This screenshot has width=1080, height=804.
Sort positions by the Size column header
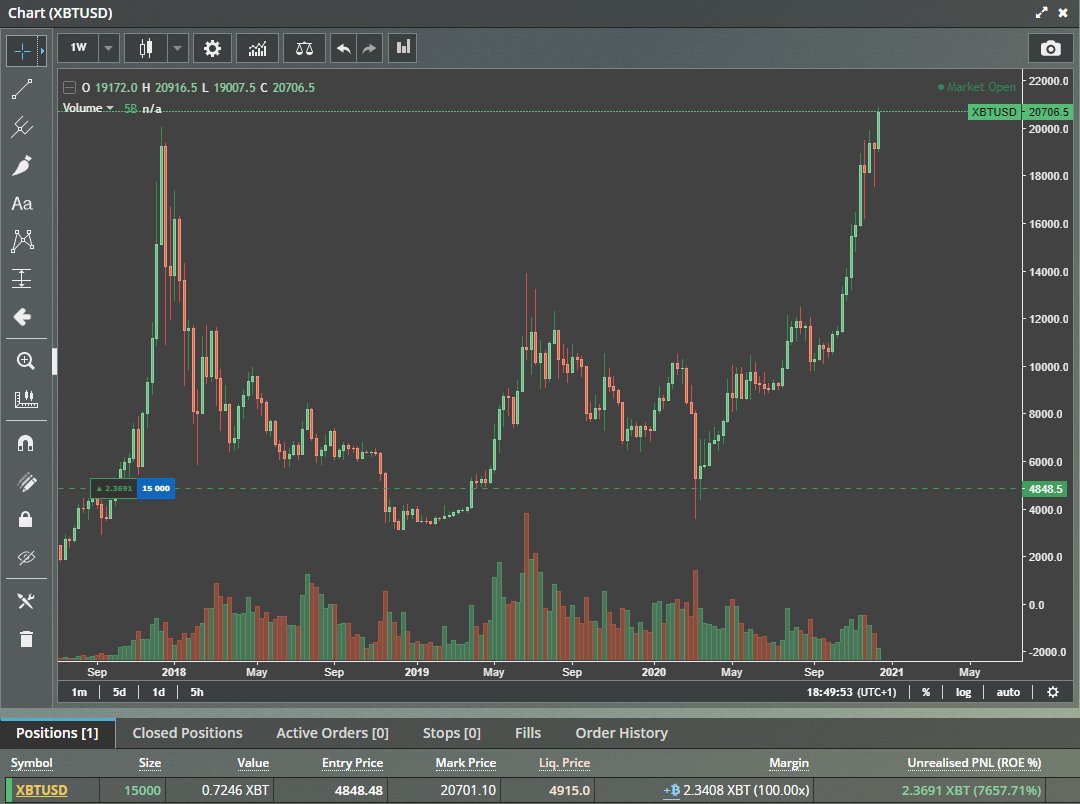click(x=149, y=763)
